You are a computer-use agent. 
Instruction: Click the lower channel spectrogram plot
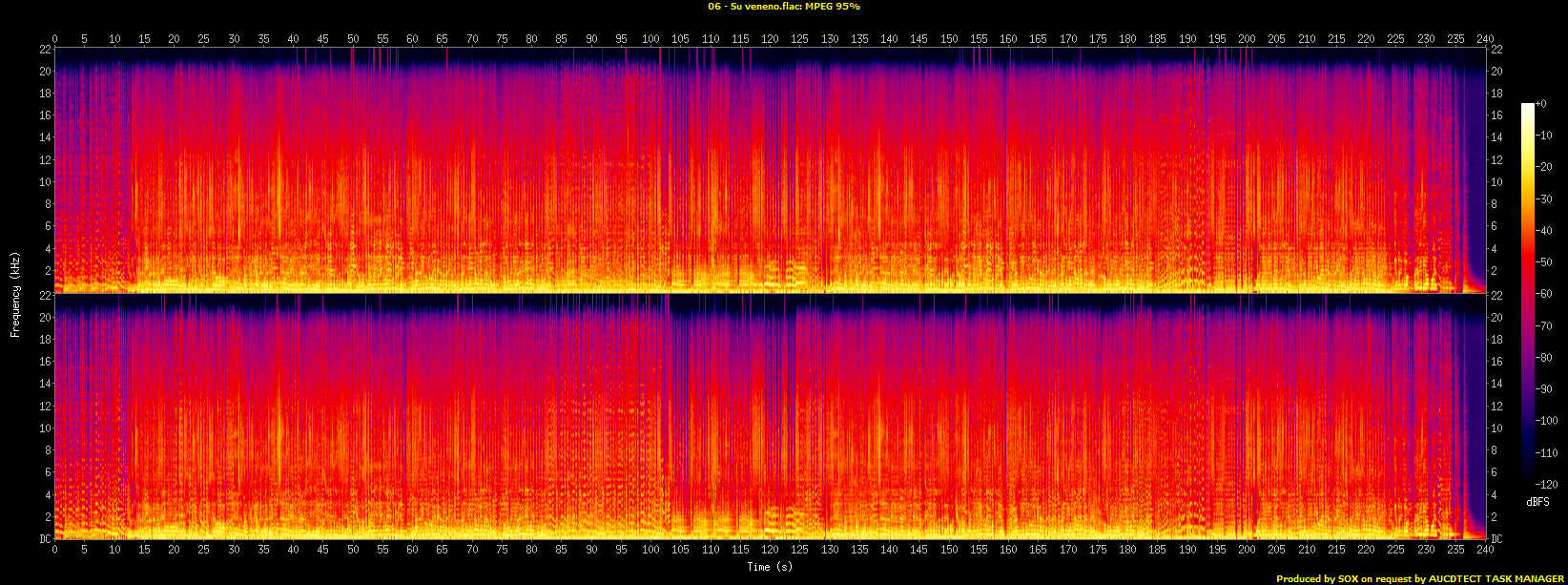click(x=770, y=416)
